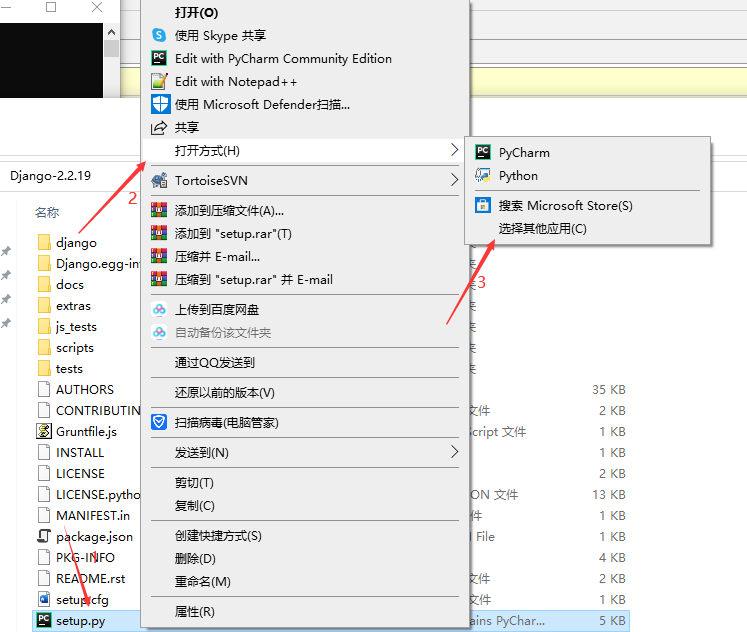Click the docs folder icon
747x632 pixels.
click(x=44, y=284)
